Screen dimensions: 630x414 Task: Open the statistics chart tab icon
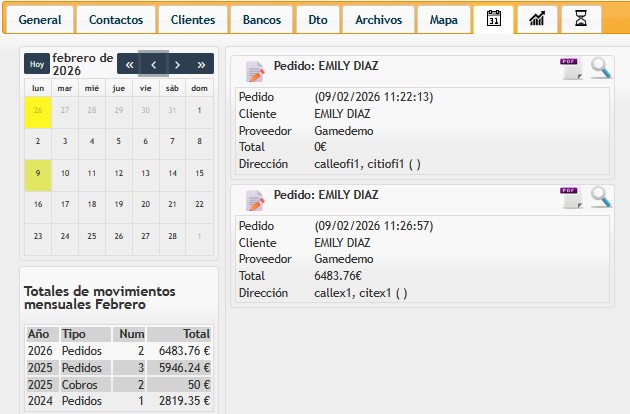(x=537, y=19)
